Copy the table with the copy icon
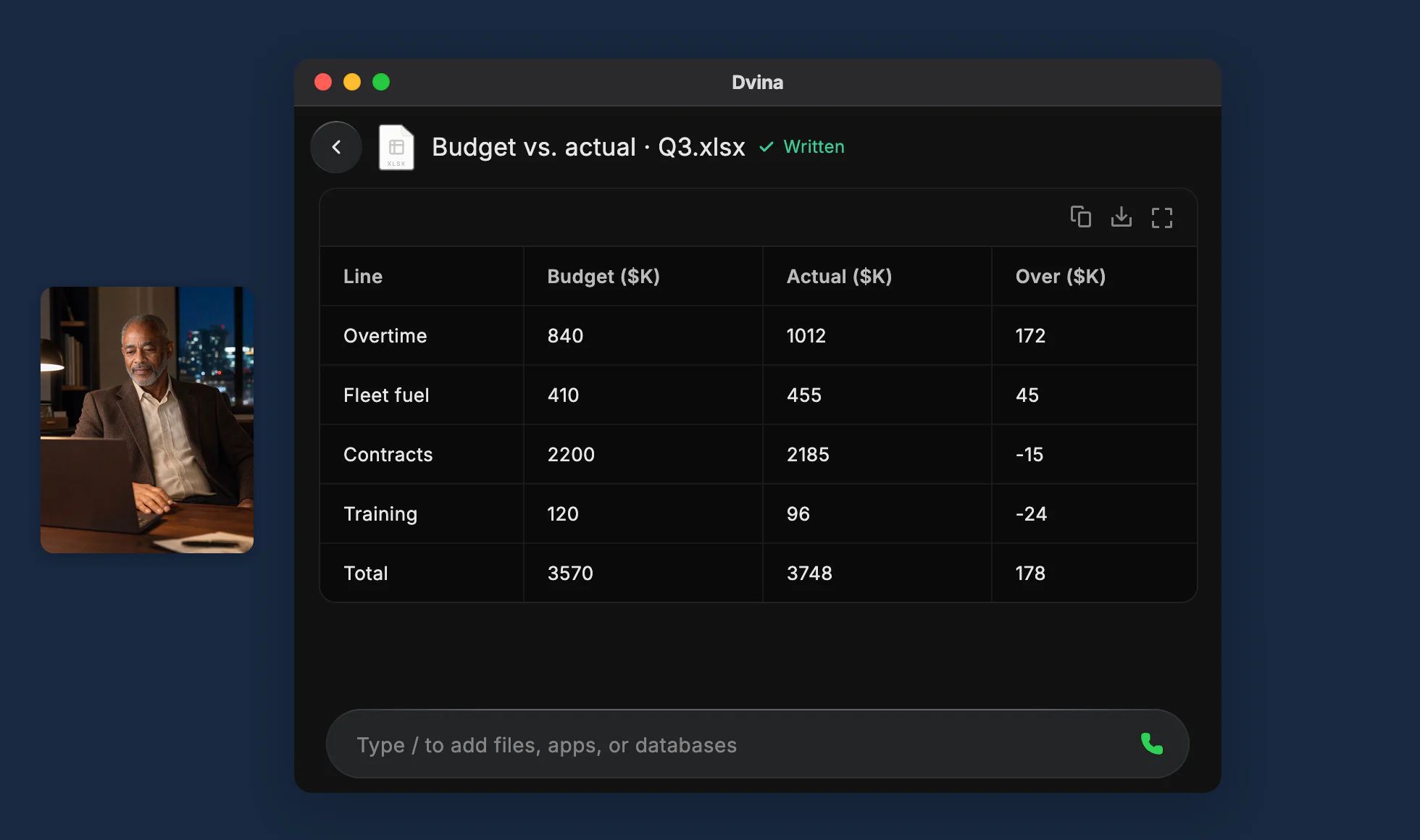This screenshot has height=840, width=1420. pos(1080,217)
